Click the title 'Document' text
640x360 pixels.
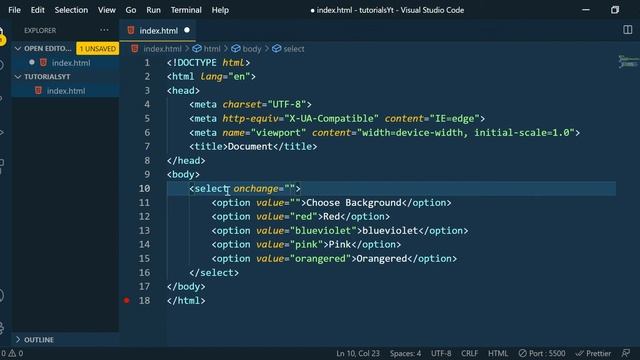250,147
